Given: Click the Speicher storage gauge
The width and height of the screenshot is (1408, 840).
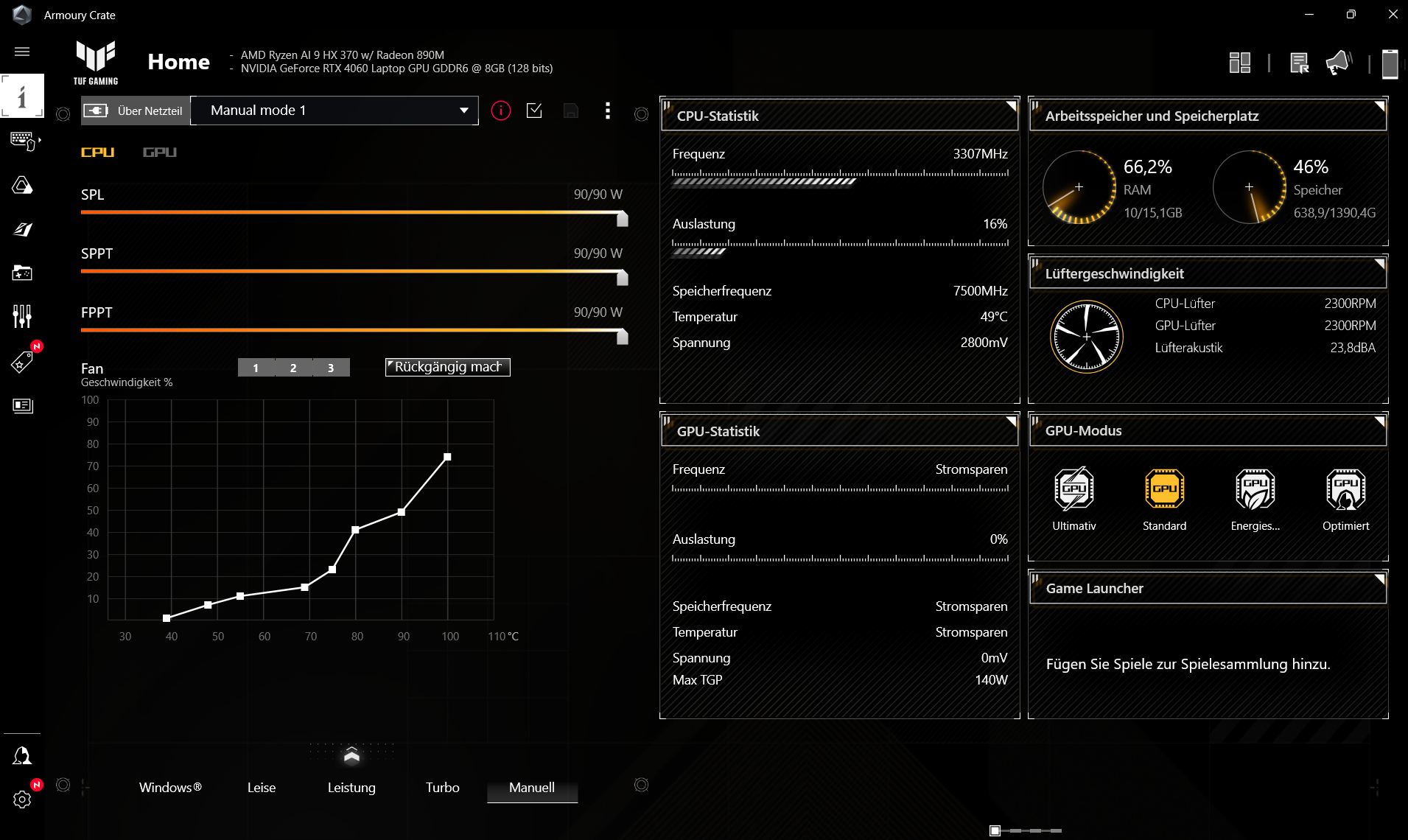Looking at the screenshot, I should [1249, 187].
